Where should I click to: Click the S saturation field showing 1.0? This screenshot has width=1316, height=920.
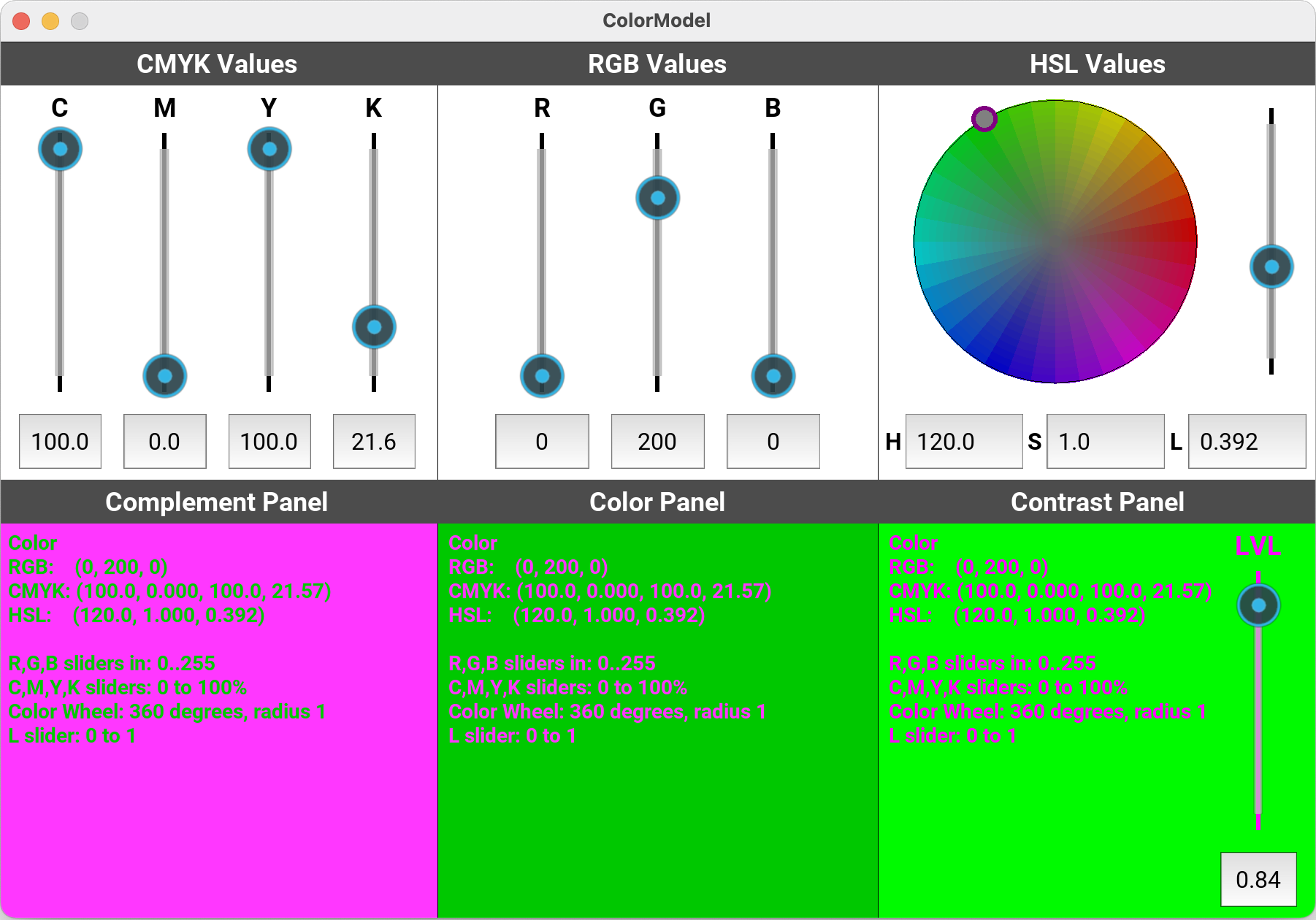pyautogui.click(x=1105, y=442)
